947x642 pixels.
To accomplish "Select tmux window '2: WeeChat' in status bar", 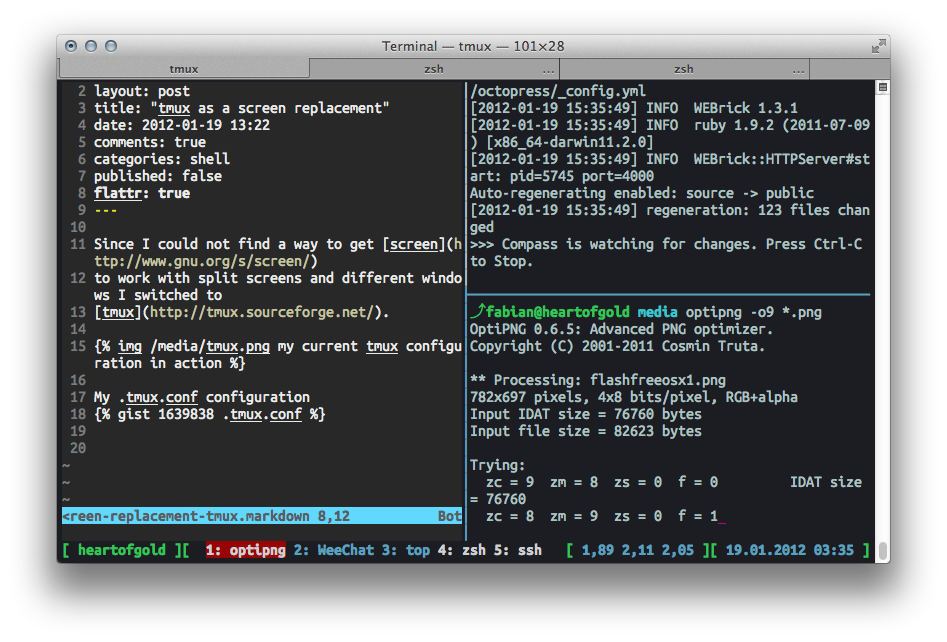I will click(x=333, y=550).
